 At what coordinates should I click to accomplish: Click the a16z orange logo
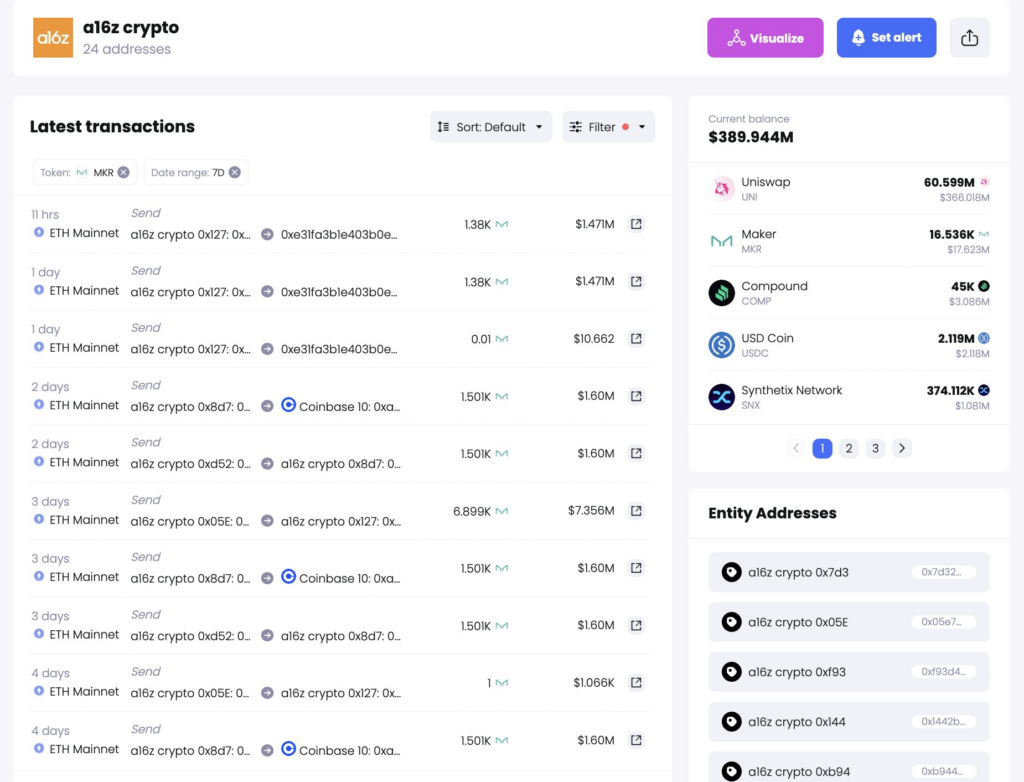[53, 38]
